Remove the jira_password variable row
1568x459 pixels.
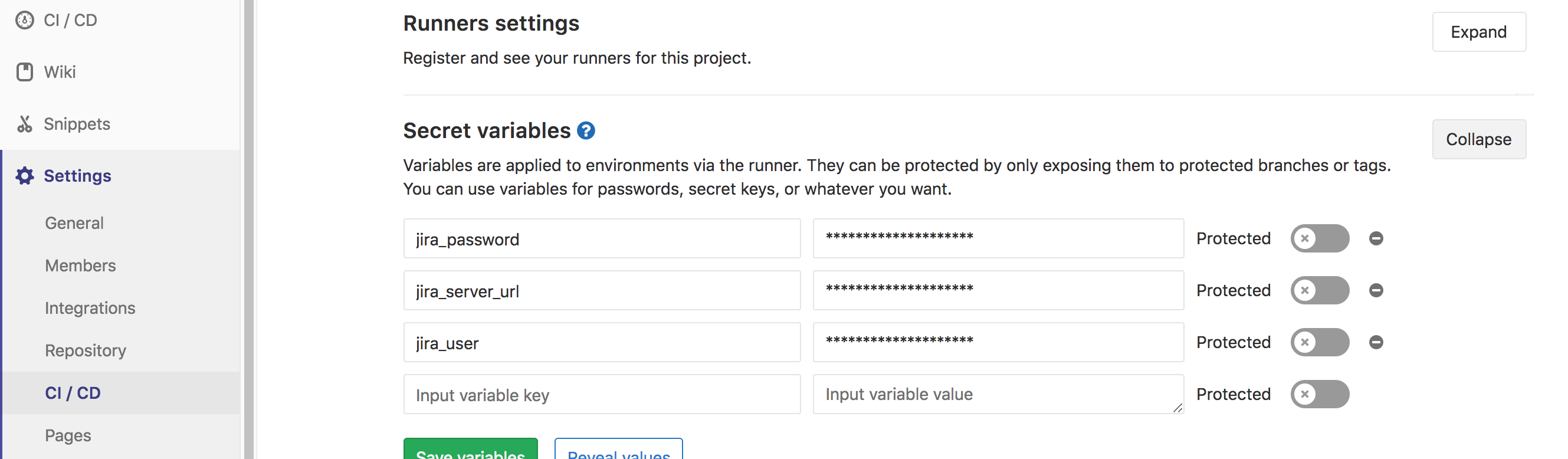pyautogui.click(x=1376, y=238)
